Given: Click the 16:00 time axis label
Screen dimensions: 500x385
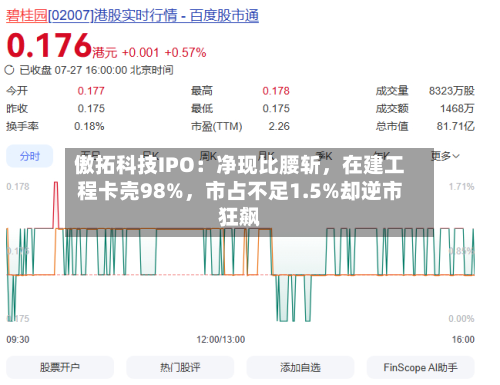Looking at the screenshot, I should pos(463,339).
